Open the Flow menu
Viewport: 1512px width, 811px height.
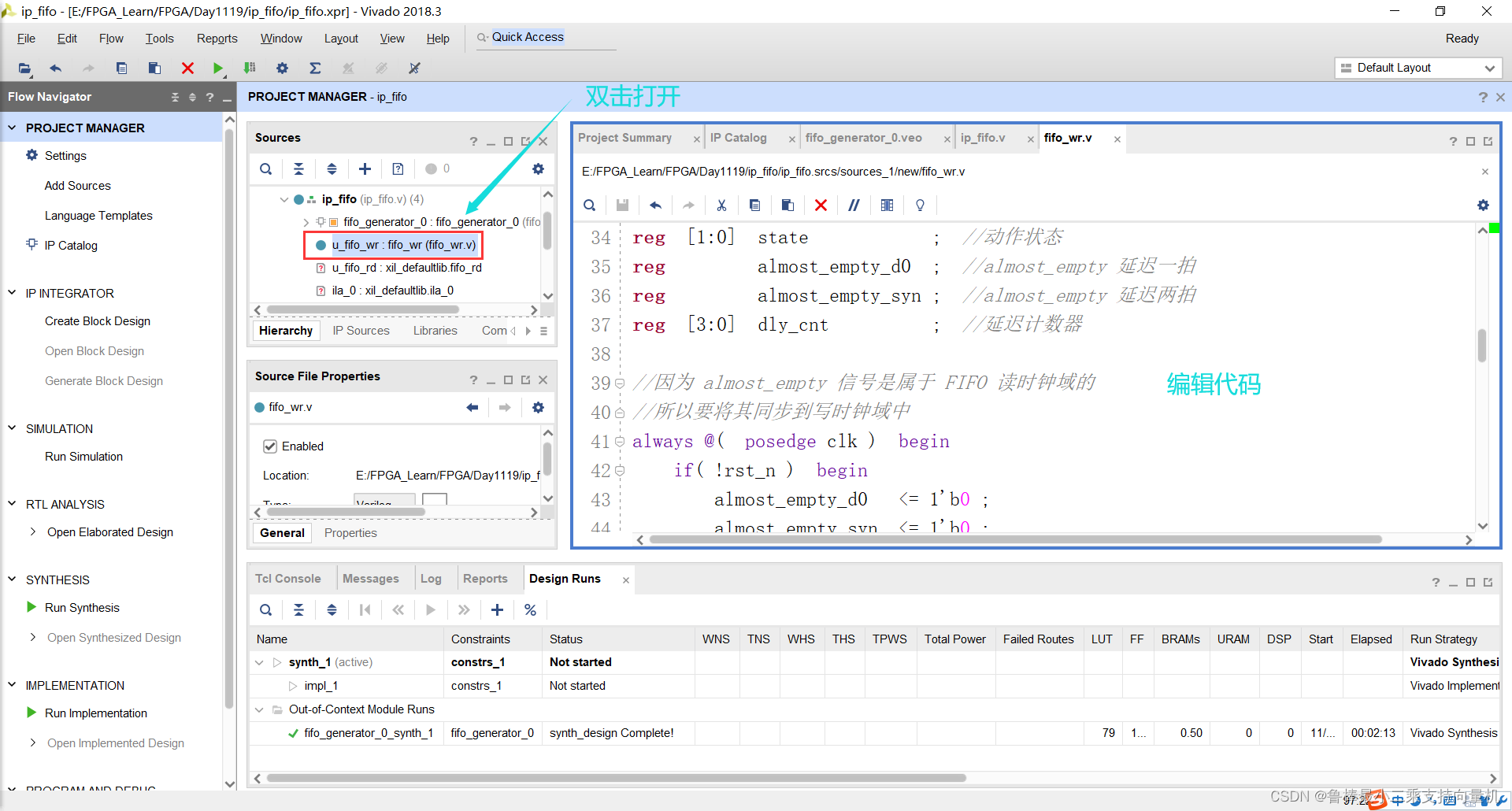tap(111, 39)
